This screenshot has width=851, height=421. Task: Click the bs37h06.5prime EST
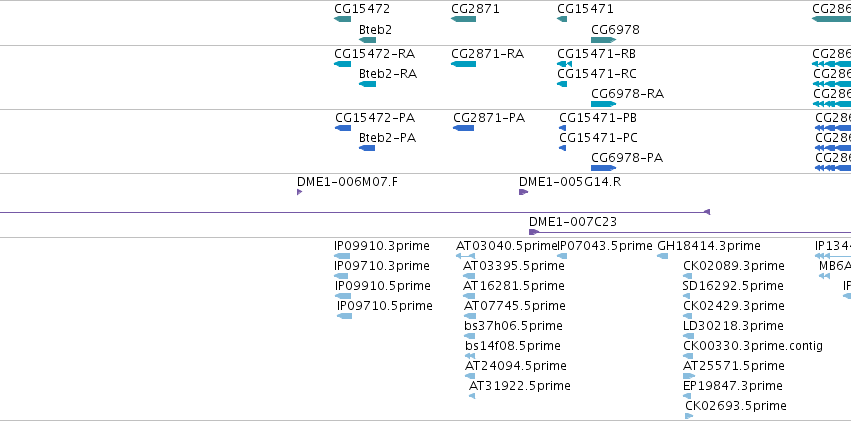coord(470,336)
